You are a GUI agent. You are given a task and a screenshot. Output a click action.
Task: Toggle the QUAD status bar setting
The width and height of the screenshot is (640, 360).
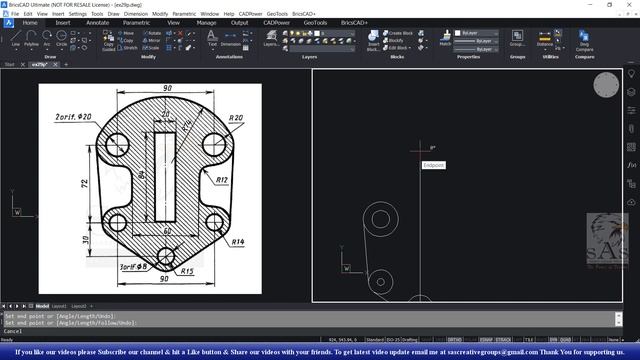click(566, 340)
